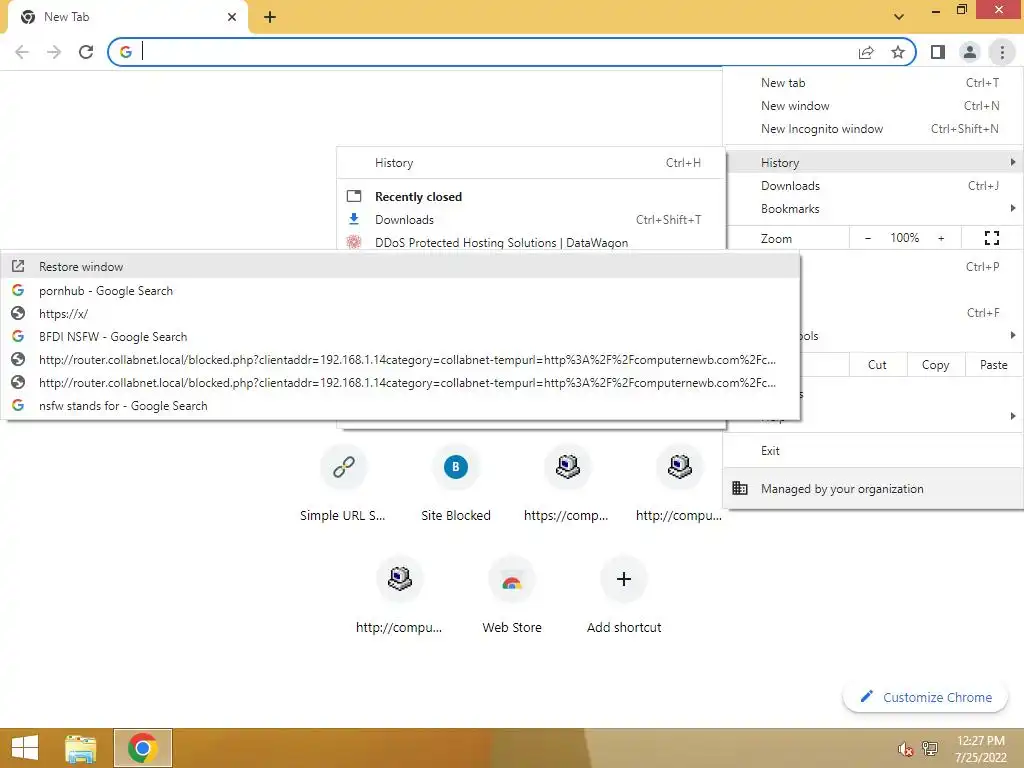Screen dimensions: 1024x768
Task: Click Copy in the edit row
Action: click(935, 365)
